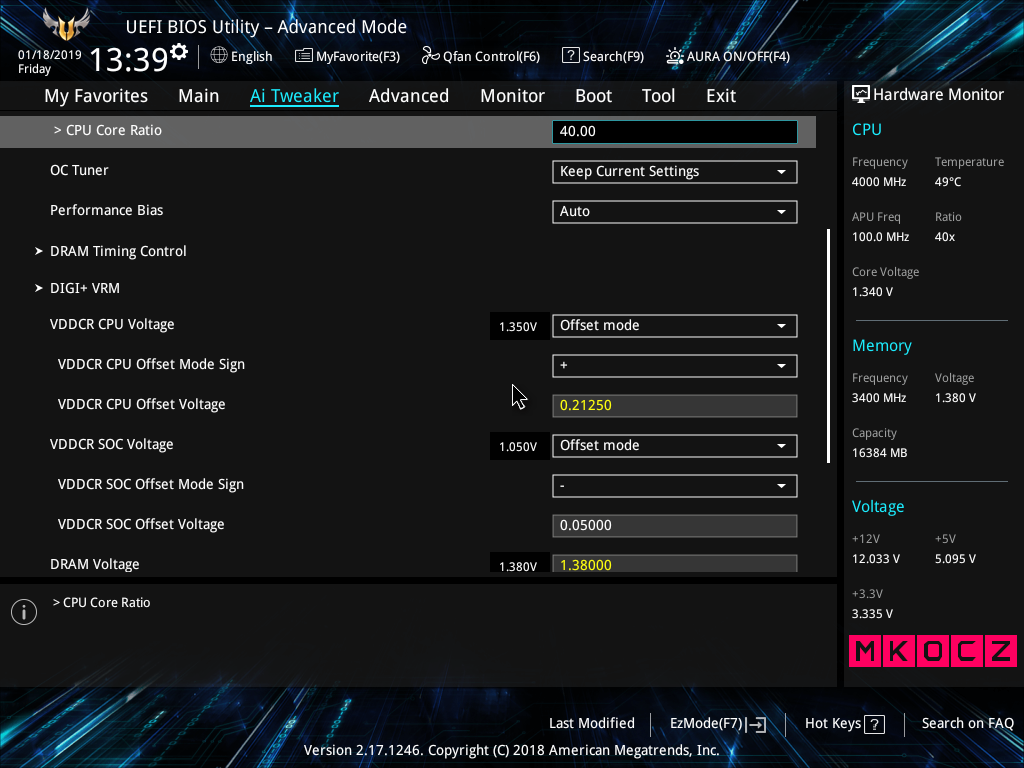Open My Favorites tab
The height and width of the screenshot is (768, 1024).
pos(96,96)
